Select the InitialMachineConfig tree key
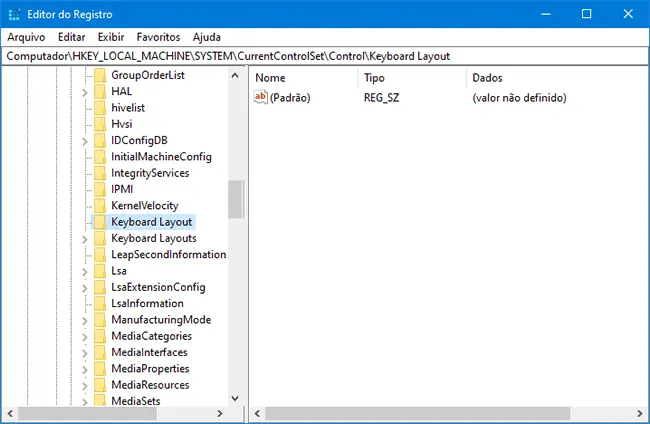Screen dimensions: 650x424 click(161, 157)
